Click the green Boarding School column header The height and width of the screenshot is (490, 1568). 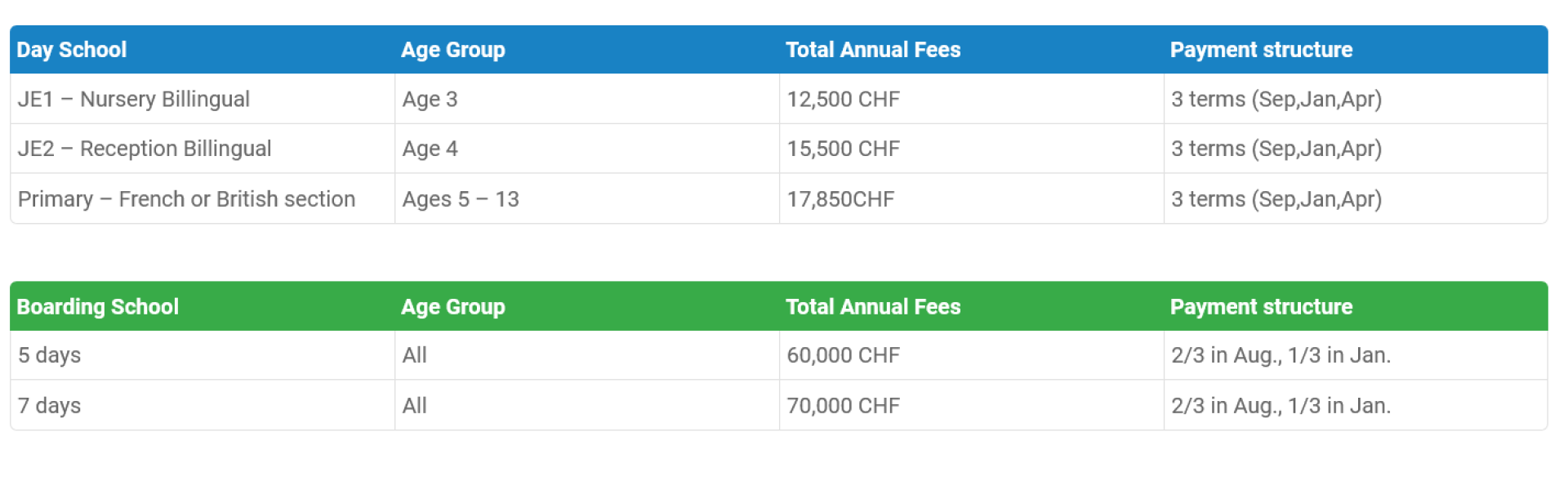(98, 307)
